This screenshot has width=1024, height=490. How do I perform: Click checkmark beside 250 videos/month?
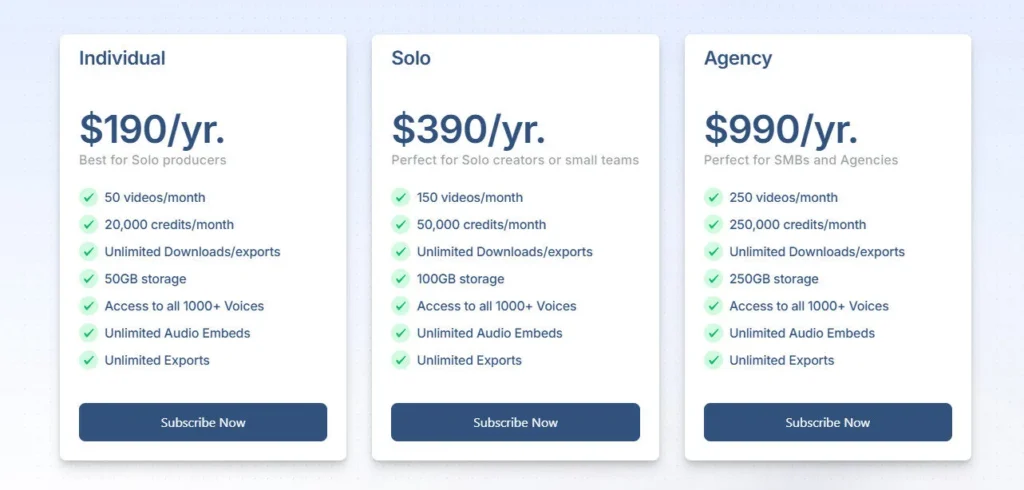(x=713, y=198)
